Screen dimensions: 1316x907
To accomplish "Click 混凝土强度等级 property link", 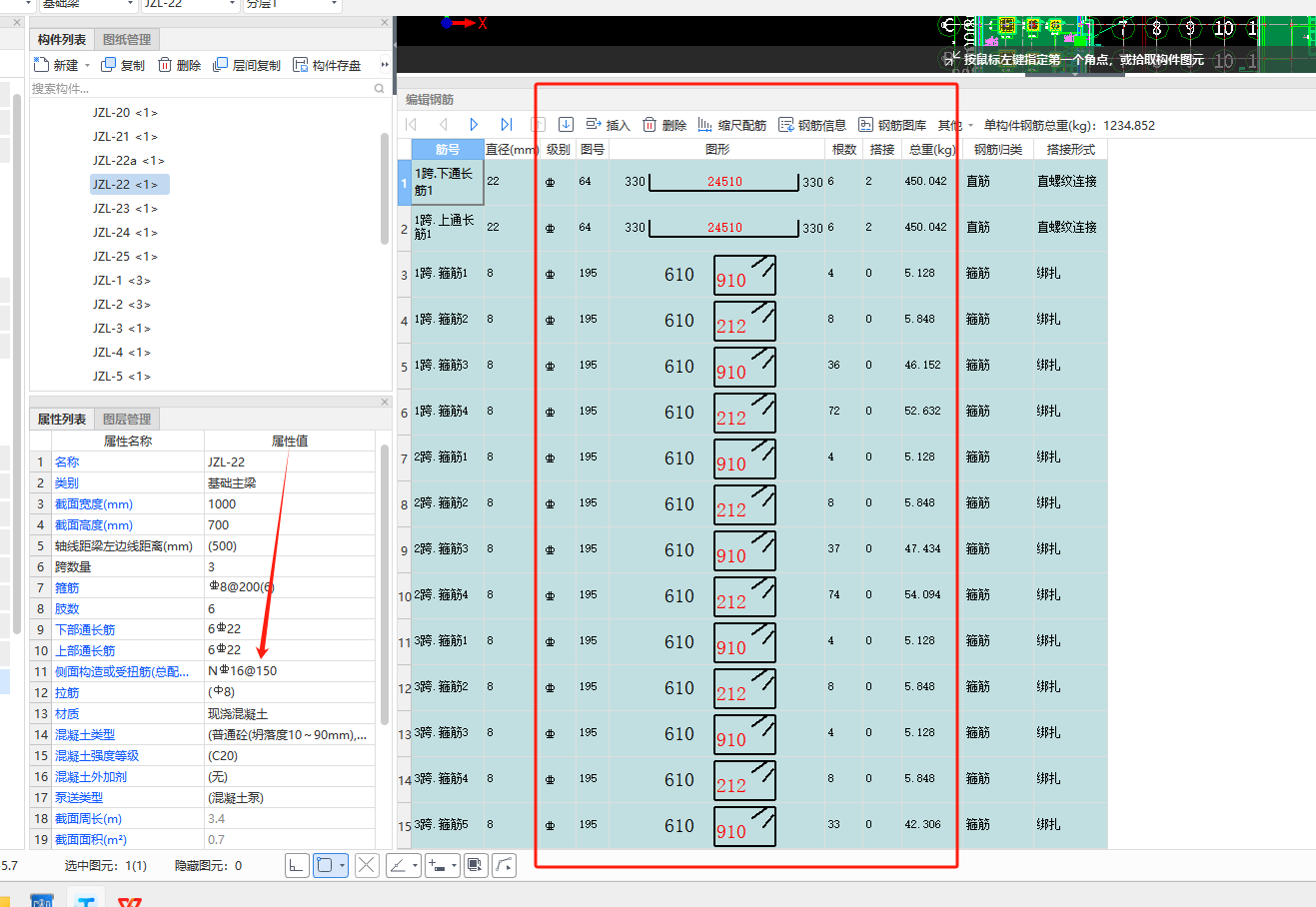I will [x=97, y=756].
